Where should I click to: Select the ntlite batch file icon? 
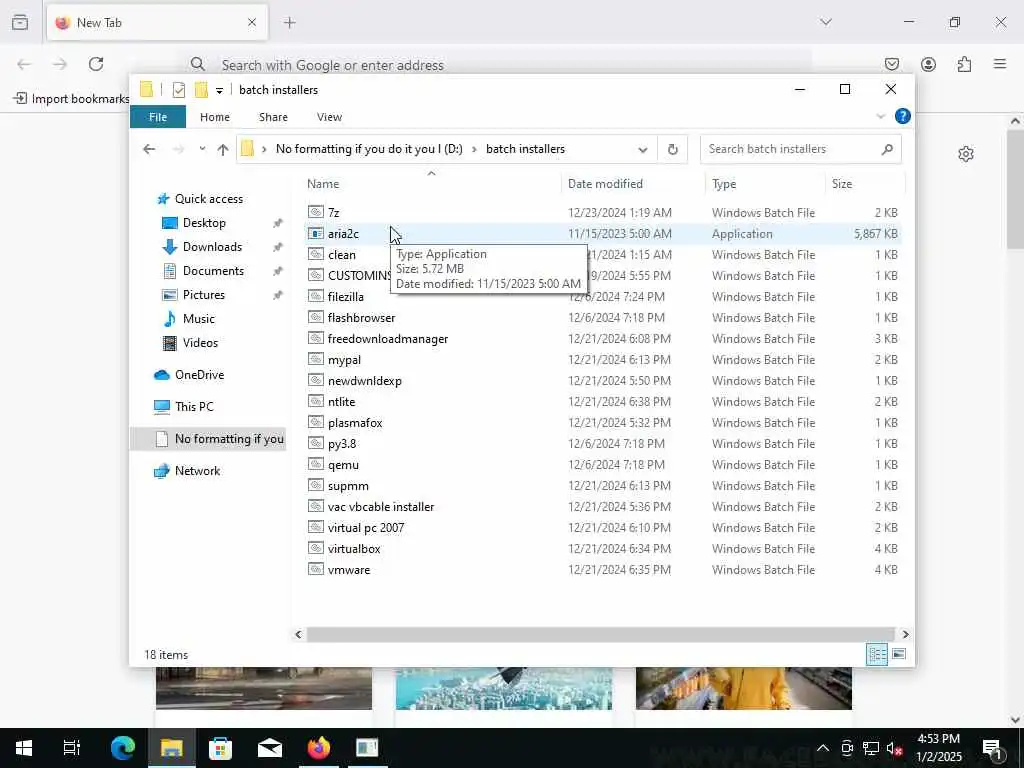315,401
